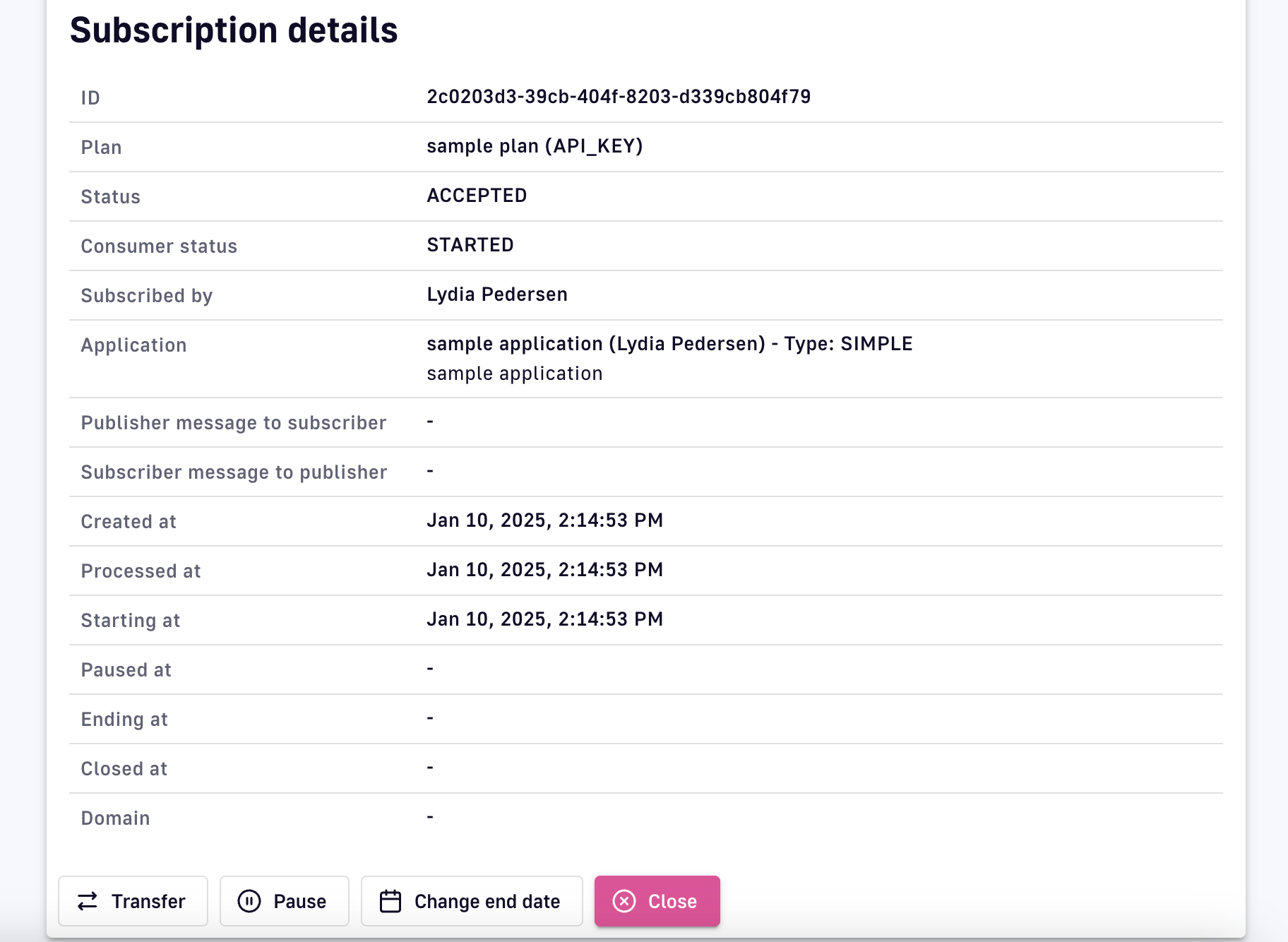1288x942 pixels.
Task: Click the ACCEPTED status value
Action: 477,196
